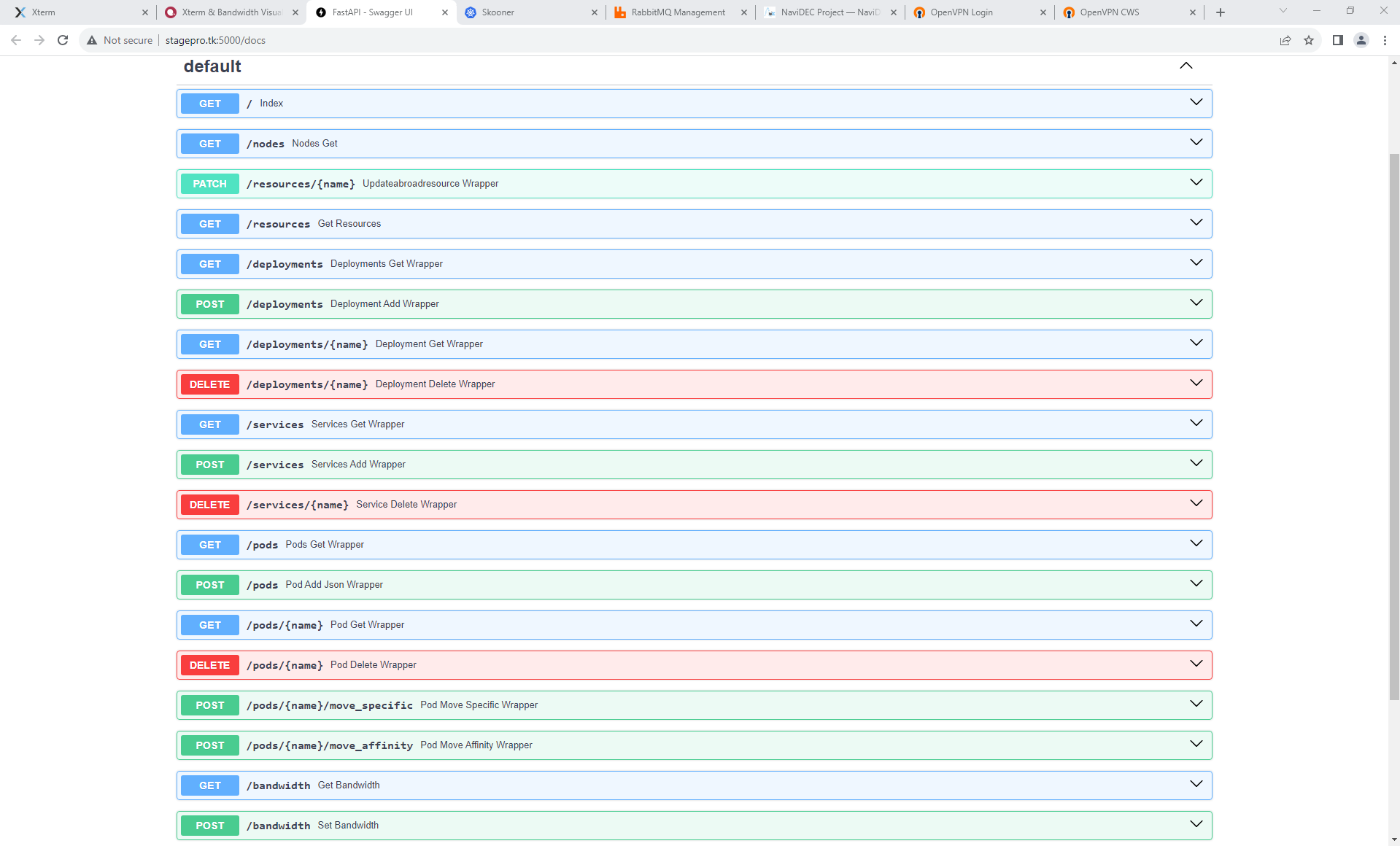Screen dimensions: 1400x846
Task: Click the scrollbar down arrow
Action: pyautogui.click(x=1394, y=840)
